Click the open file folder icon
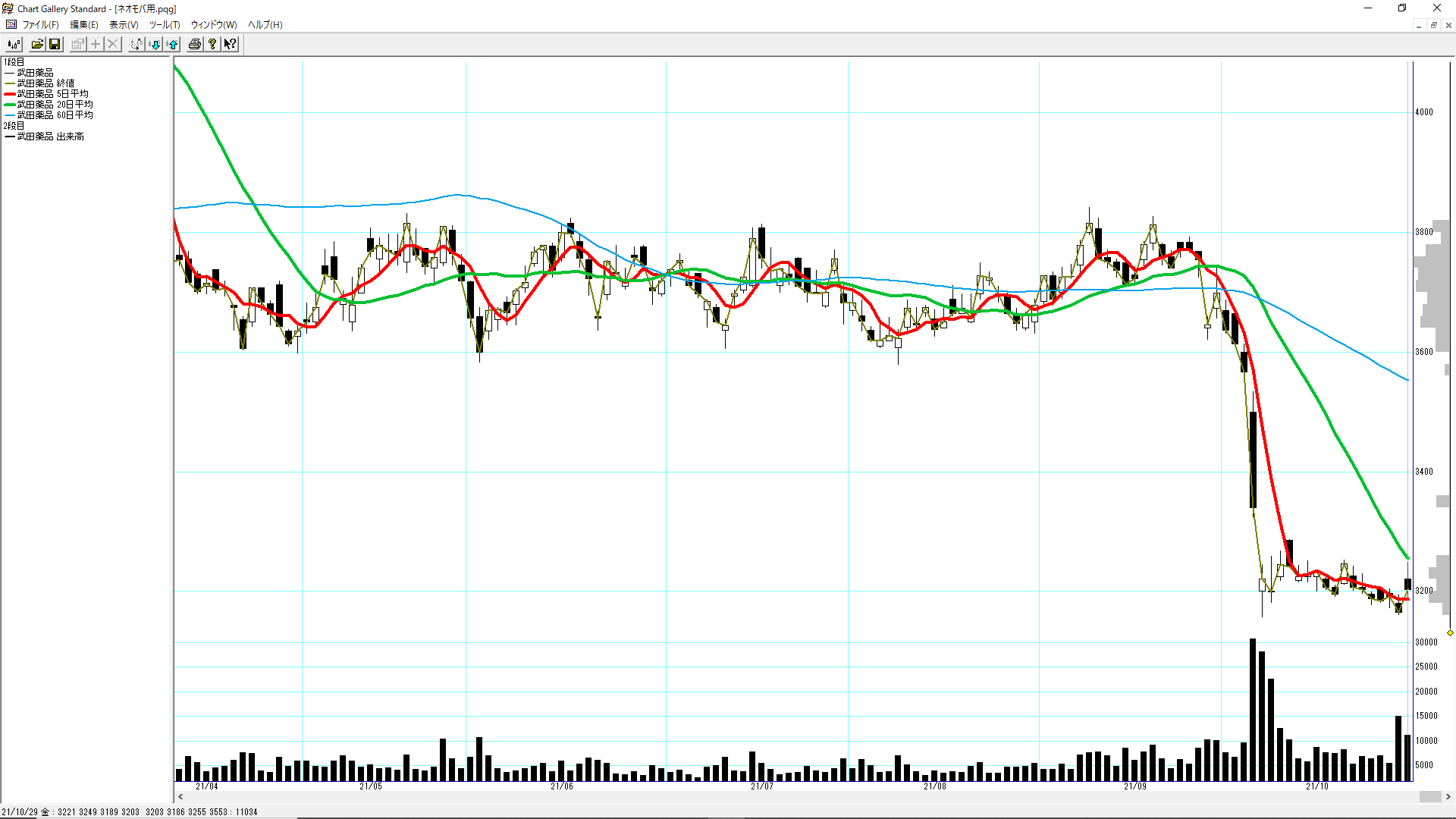The image size is (1456, 819). [37, 44]
